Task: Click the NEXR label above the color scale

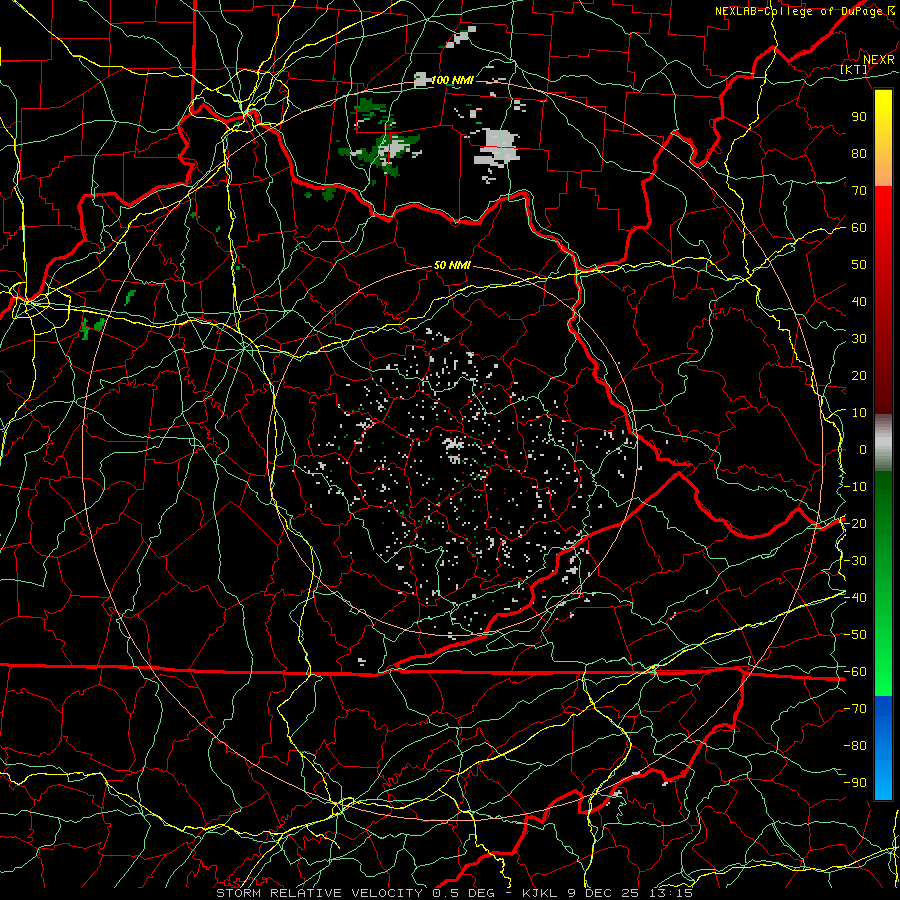Action: [878, 60]
